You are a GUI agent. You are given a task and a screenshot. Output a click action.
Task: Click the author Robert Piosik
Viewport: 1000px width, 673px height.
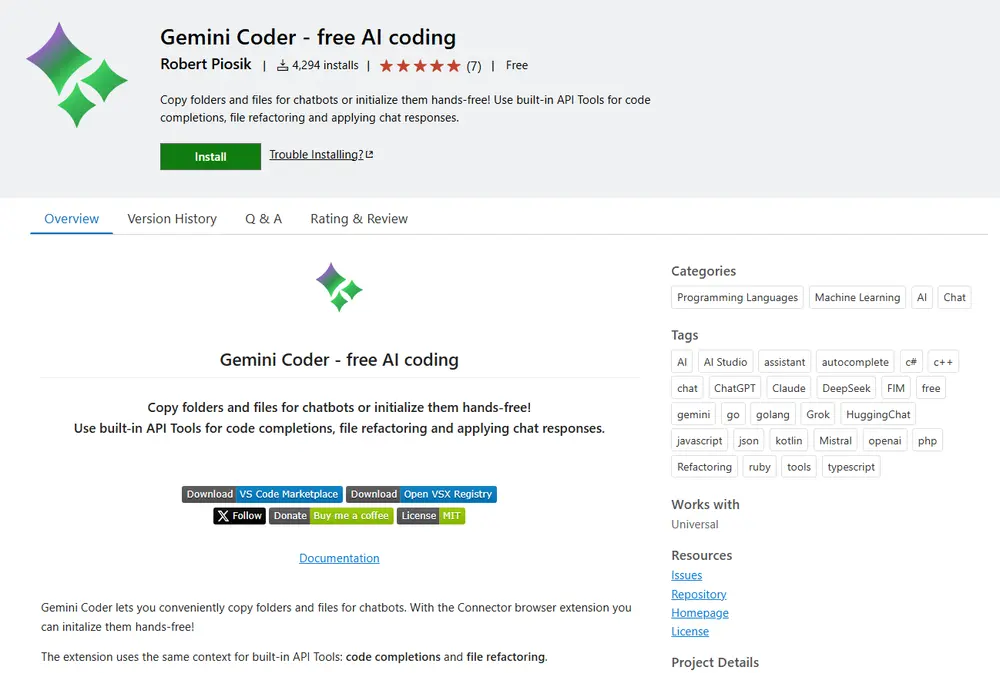205,64
